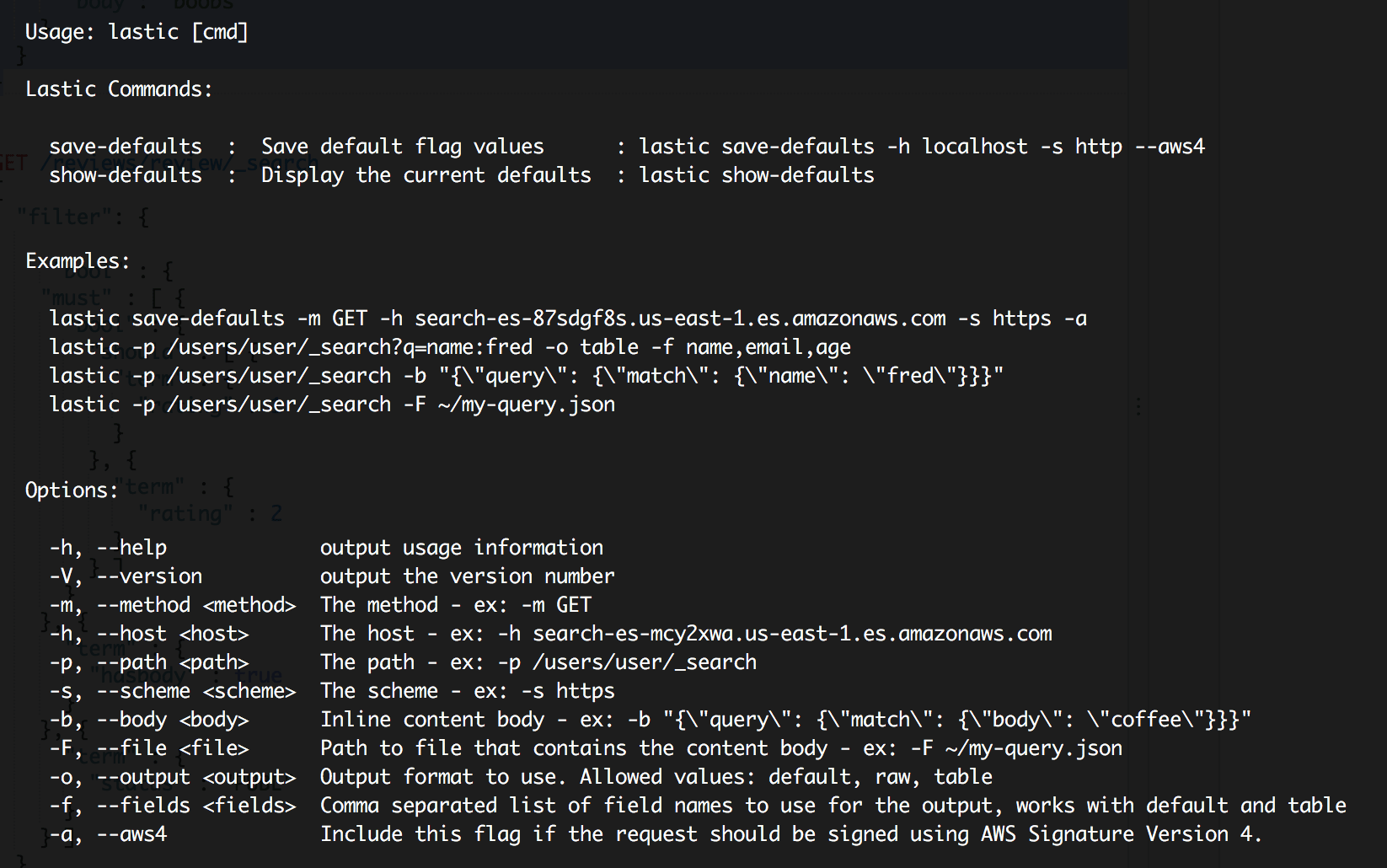Click the host description with search-es-mcy2xwa
Viewport: 1387px width, 868px height.
point(686,634)
